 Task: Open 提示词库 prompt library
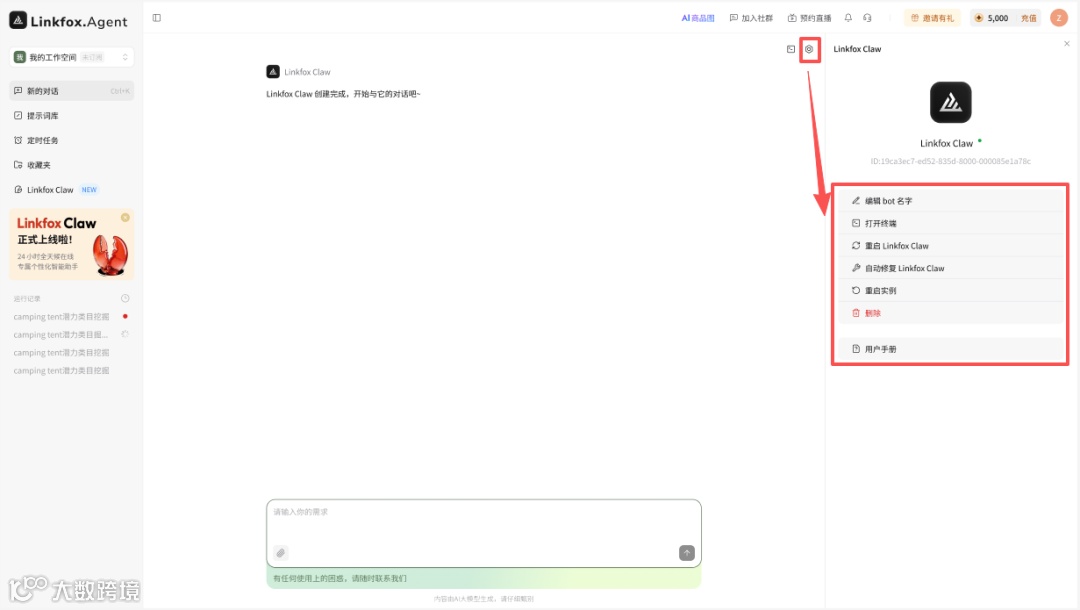pos(72,116)
